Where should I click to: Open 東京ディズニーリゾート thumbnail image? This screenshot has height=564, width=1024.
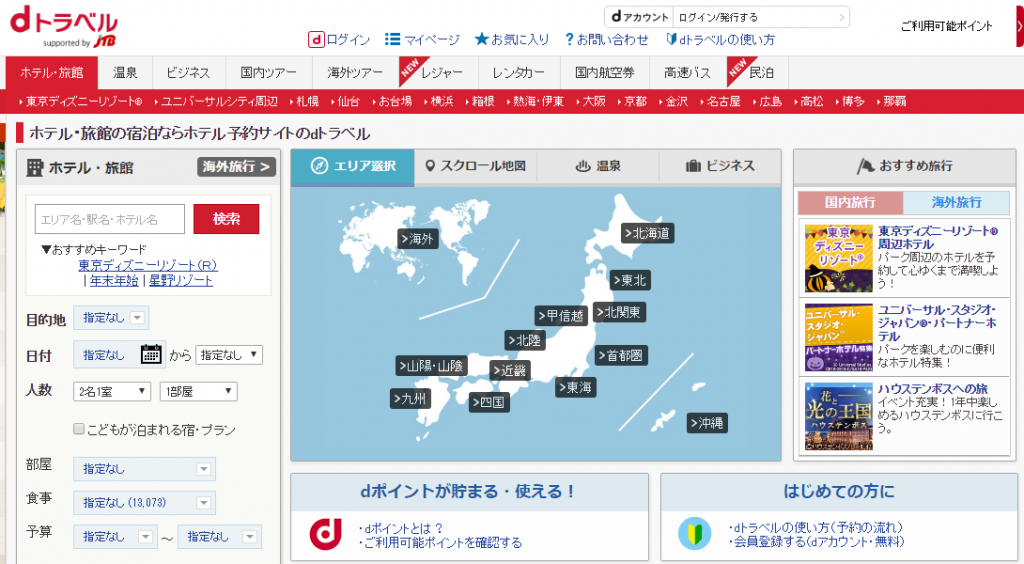(839, 258)
